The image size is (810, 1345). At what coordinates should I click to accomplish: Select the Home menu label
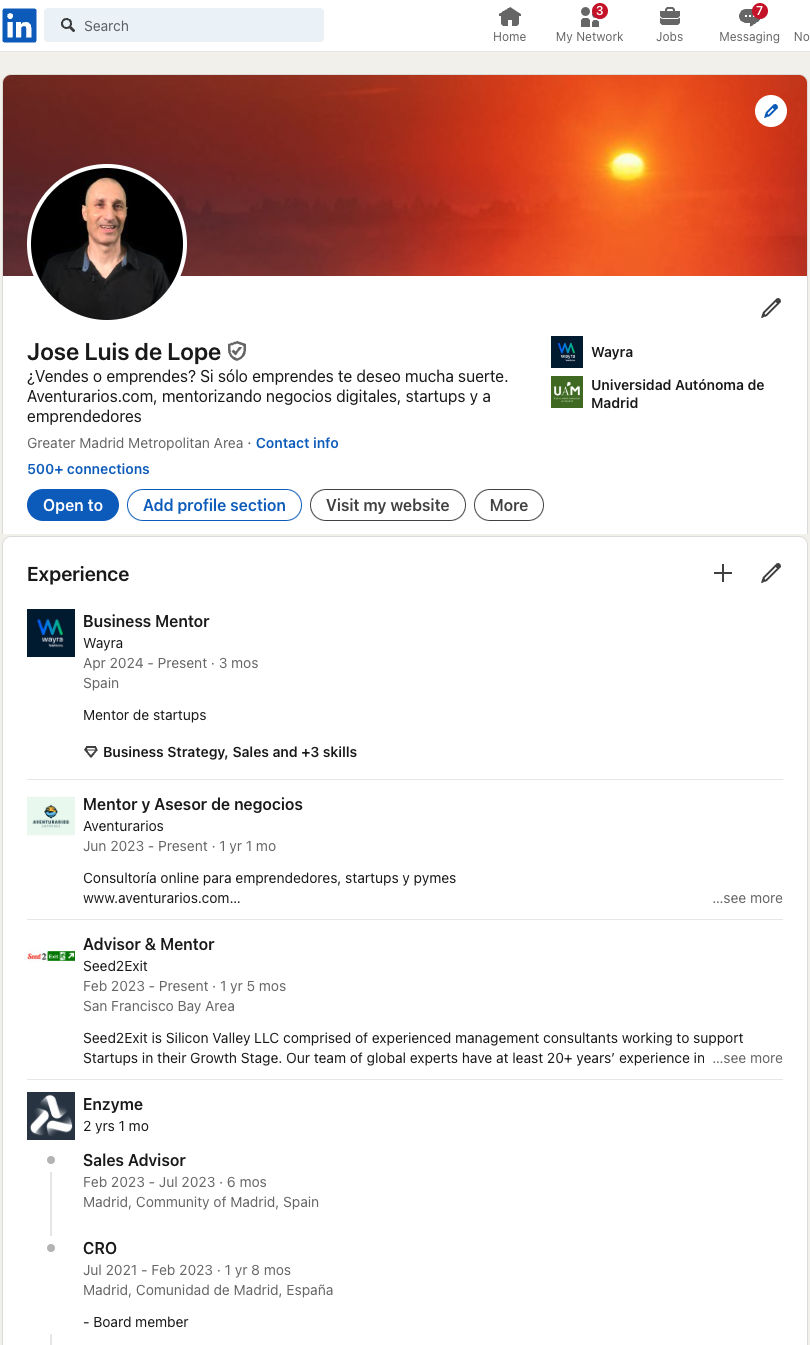coord(510,37)
